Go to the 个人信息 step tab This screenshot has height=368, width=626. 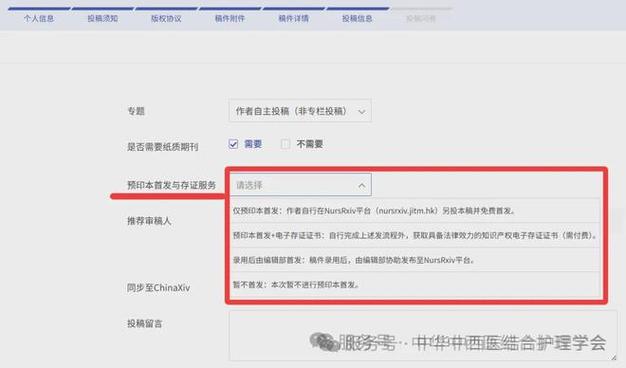39,18
